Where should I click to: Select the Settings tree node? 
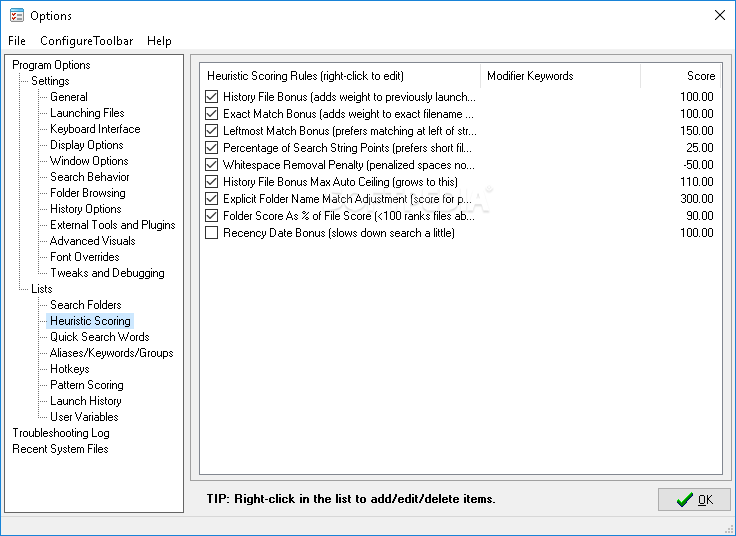pyautogui.click(x=50, y=81)
